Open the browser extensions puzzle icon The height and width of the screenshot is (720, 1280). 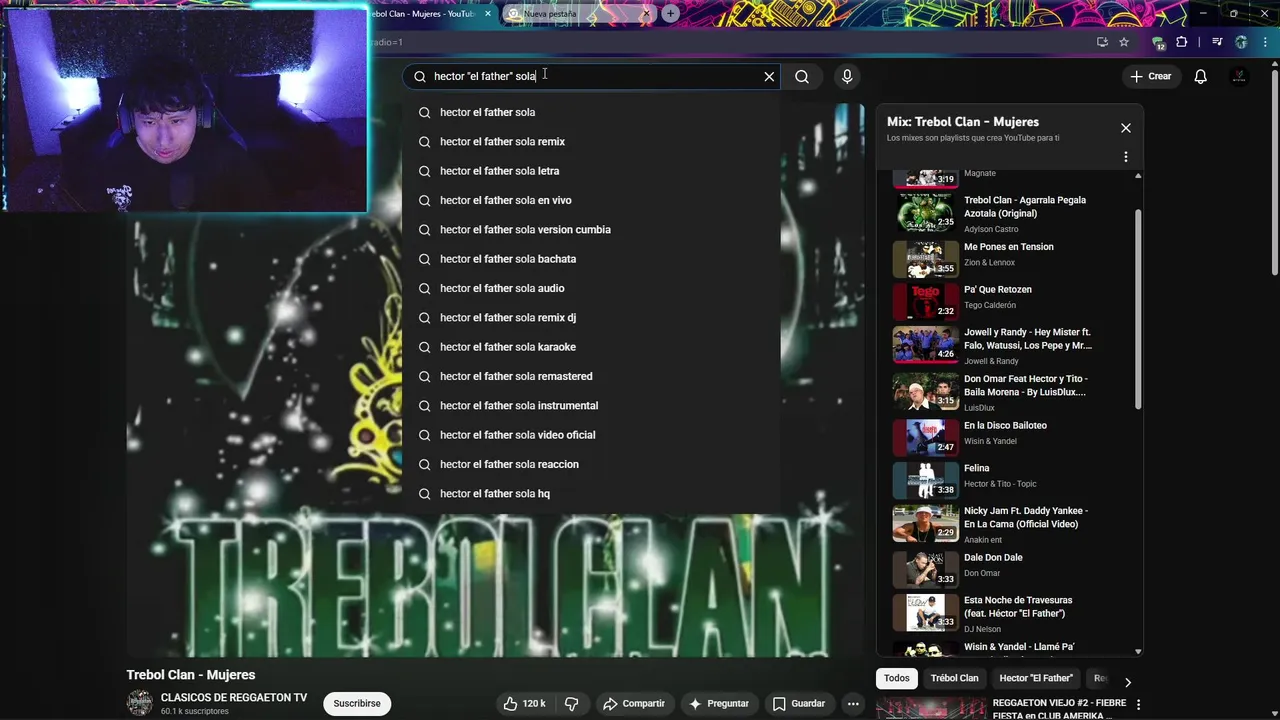[x=1182, y=42]
